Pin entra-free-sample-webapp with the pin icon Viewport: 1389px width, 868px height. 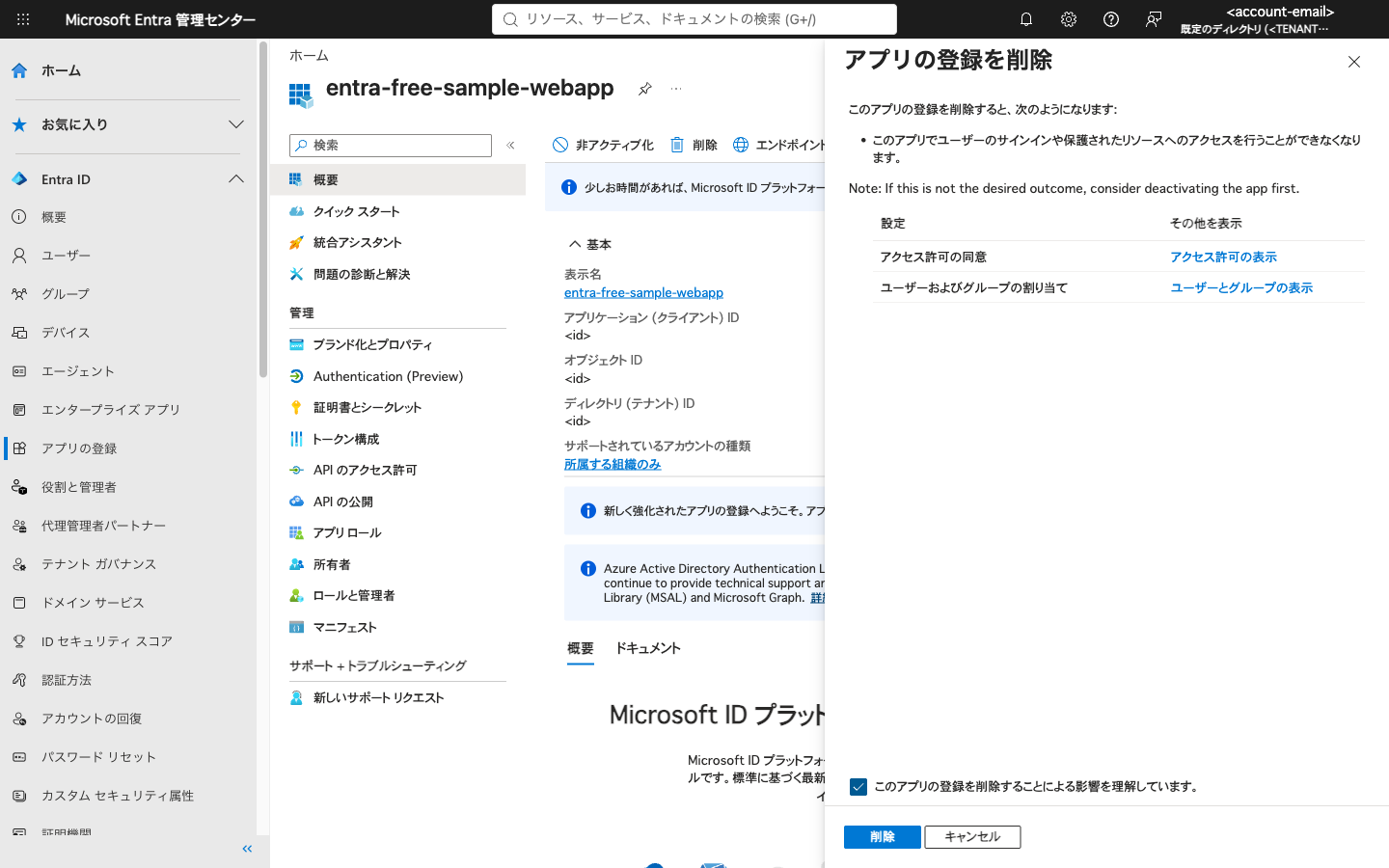645,89
